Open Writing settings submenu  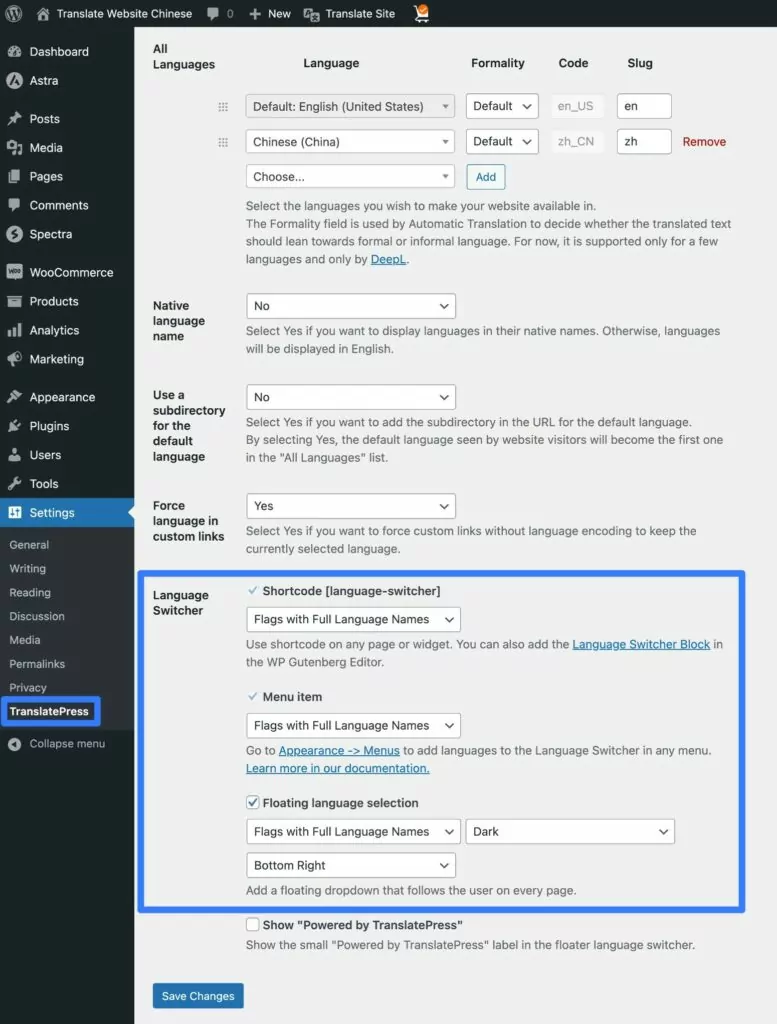(27, 568)
